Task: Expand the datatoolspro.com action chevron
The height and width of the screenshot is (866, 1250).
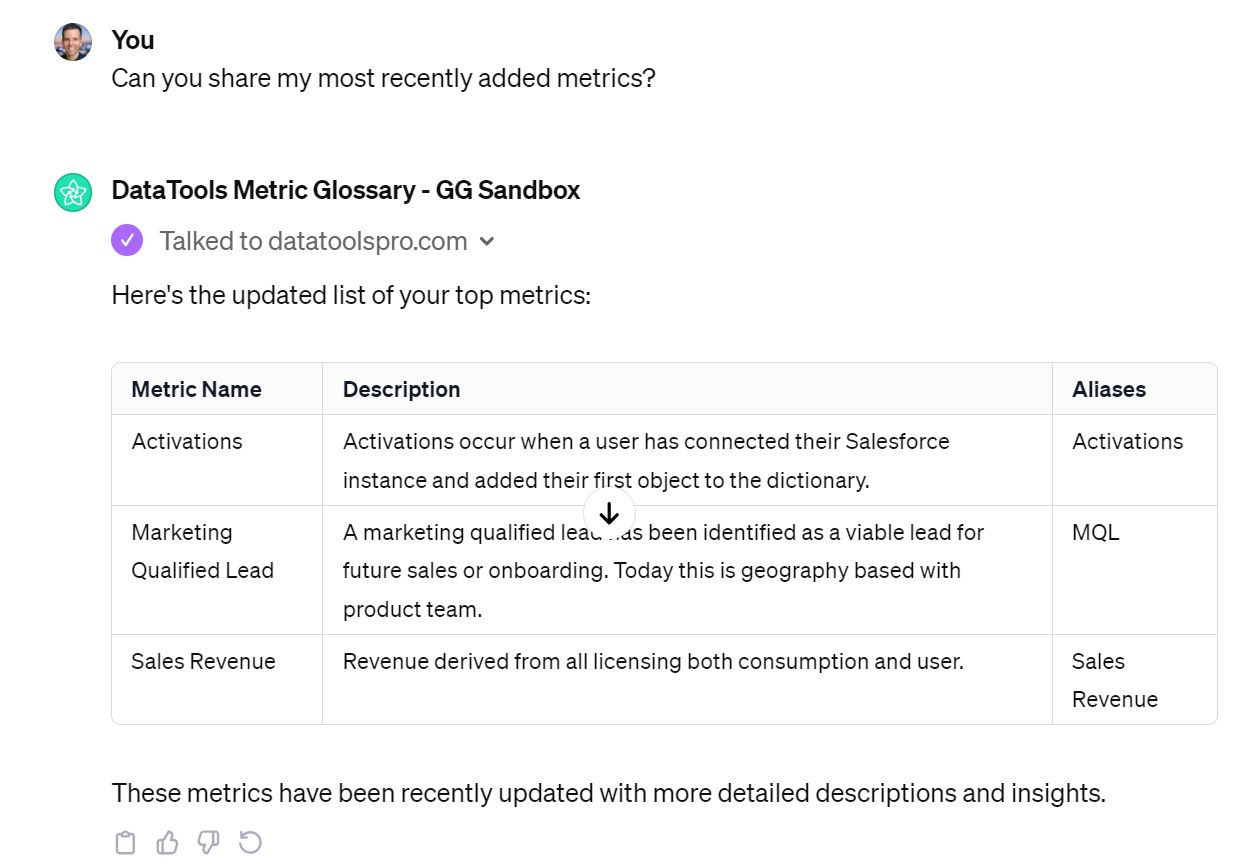Action: tap(487, 242)
